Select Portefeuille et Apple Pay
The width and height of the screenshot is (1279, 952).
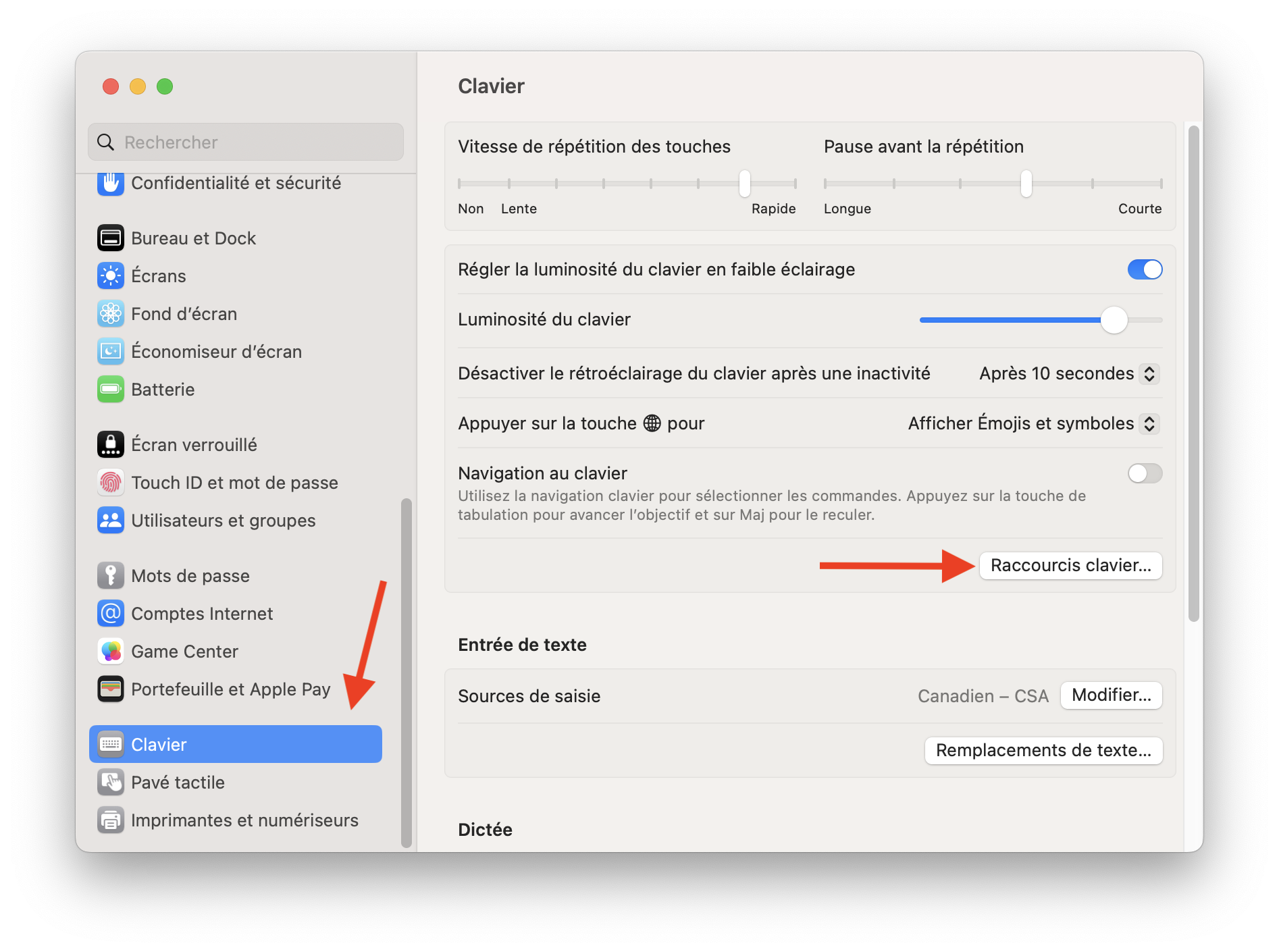point(236,689)
